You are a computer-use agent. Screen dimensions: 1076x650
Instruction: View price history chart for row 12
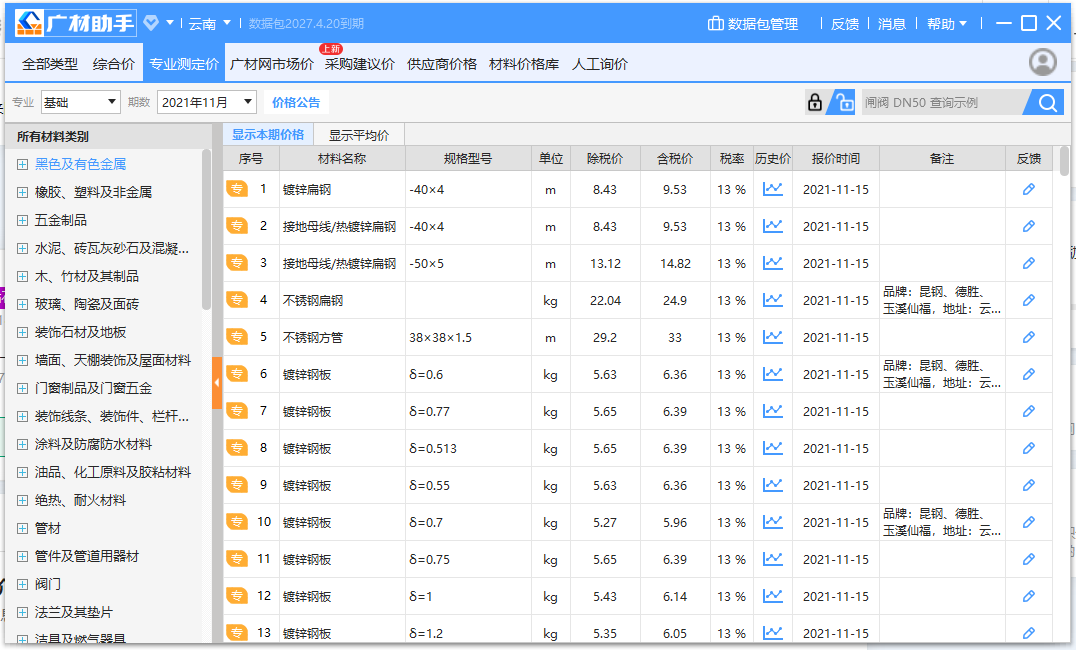[773, 596]
